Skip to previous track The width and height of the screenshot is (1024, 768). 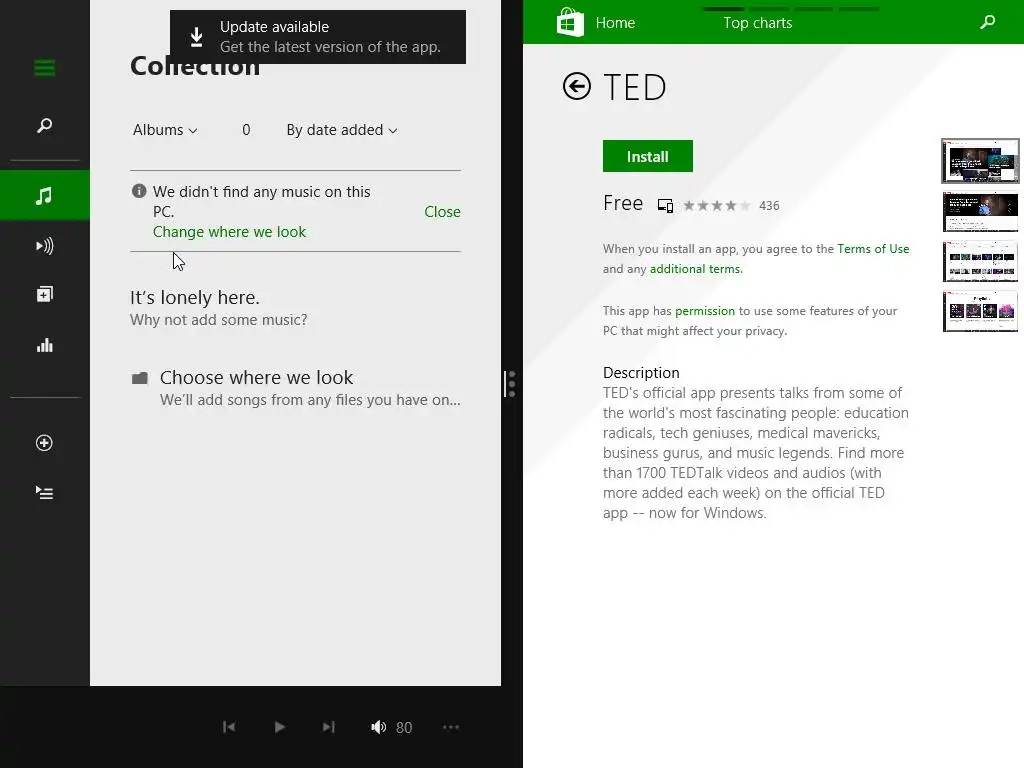point(229,727)
